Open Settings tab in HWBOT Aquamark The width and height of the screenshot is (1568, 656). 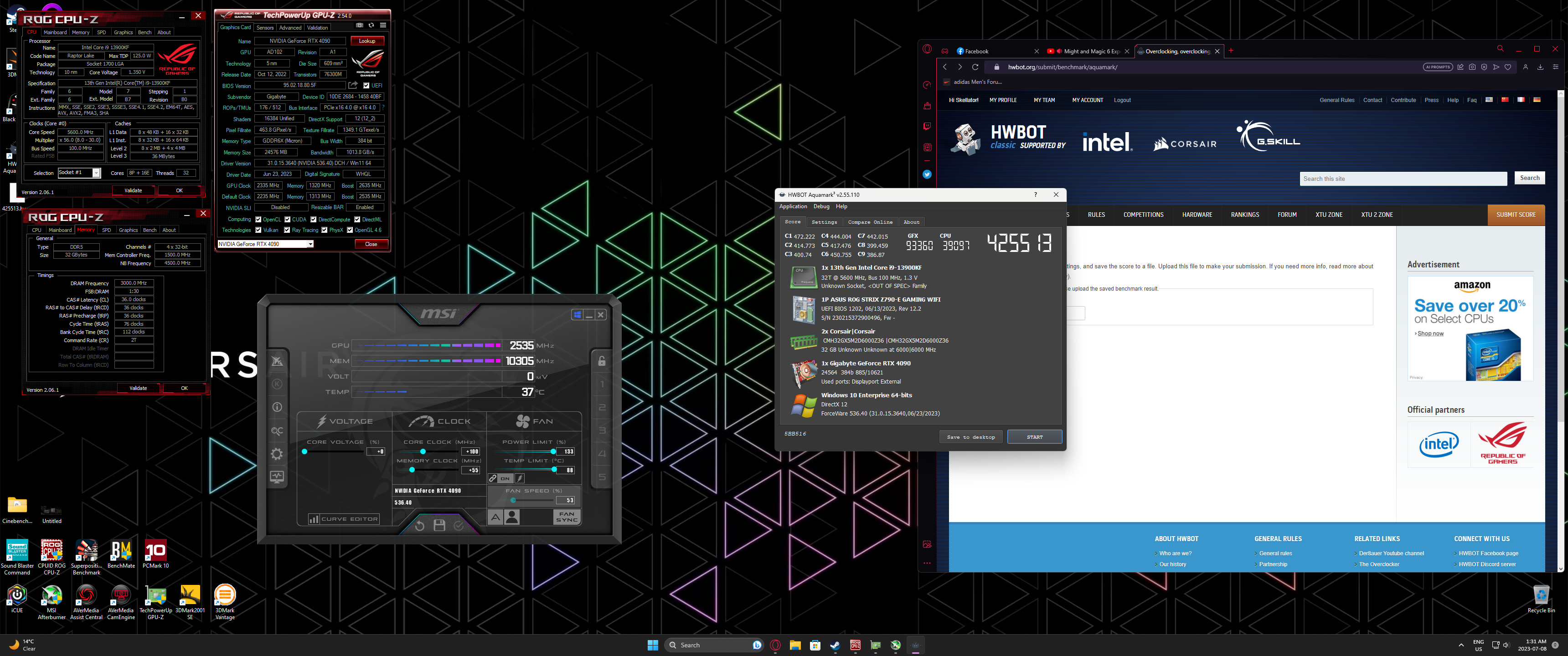coord(824,222)
